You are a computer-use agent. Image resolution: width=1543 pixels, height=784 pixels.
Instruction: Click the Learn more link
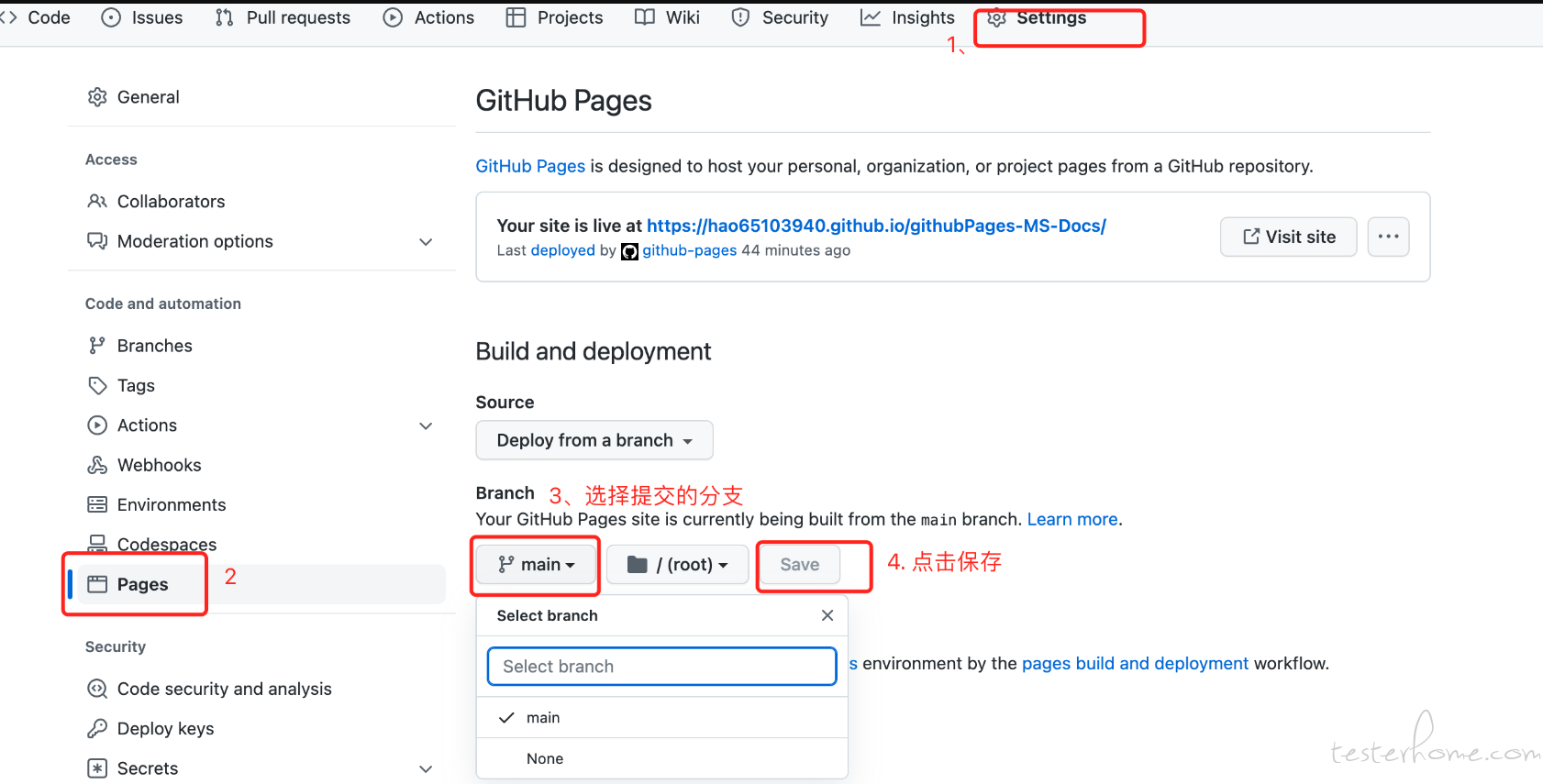(1072, 519)
